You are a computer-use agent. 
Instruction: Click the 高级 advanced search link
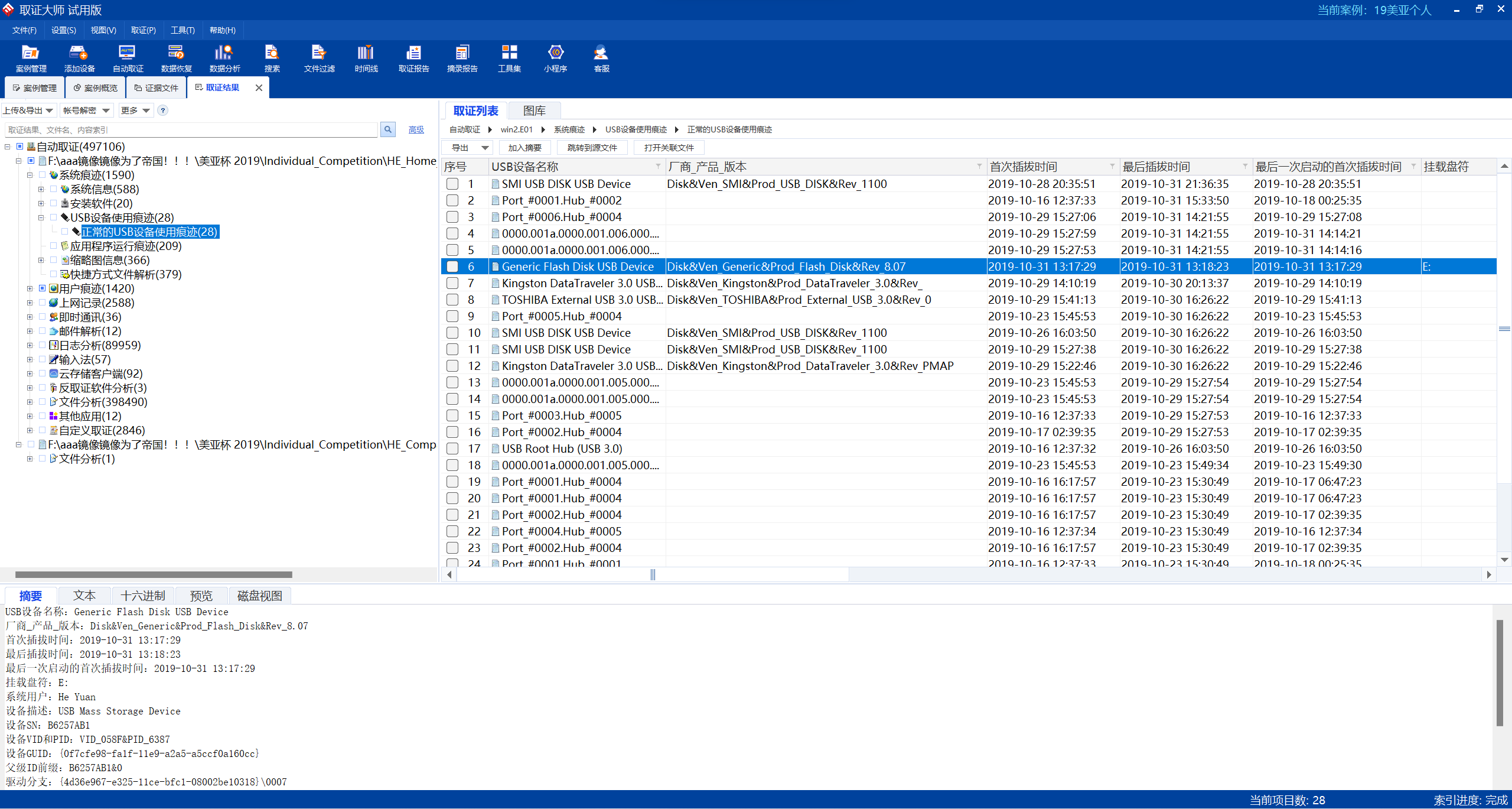click(416, 130)
